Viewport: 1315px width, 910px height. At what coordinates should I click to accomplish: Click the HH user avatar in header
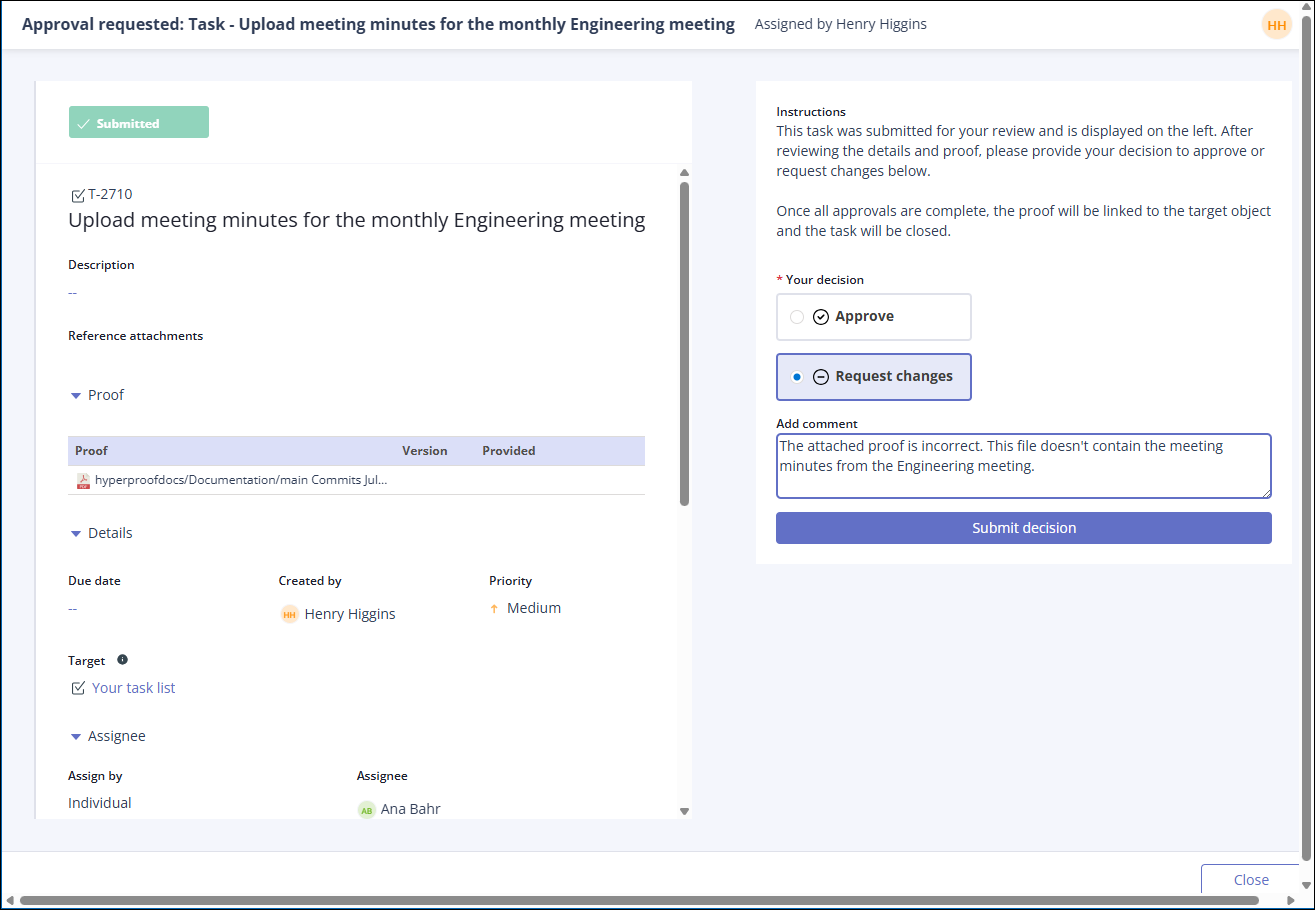coord(1277,25)
